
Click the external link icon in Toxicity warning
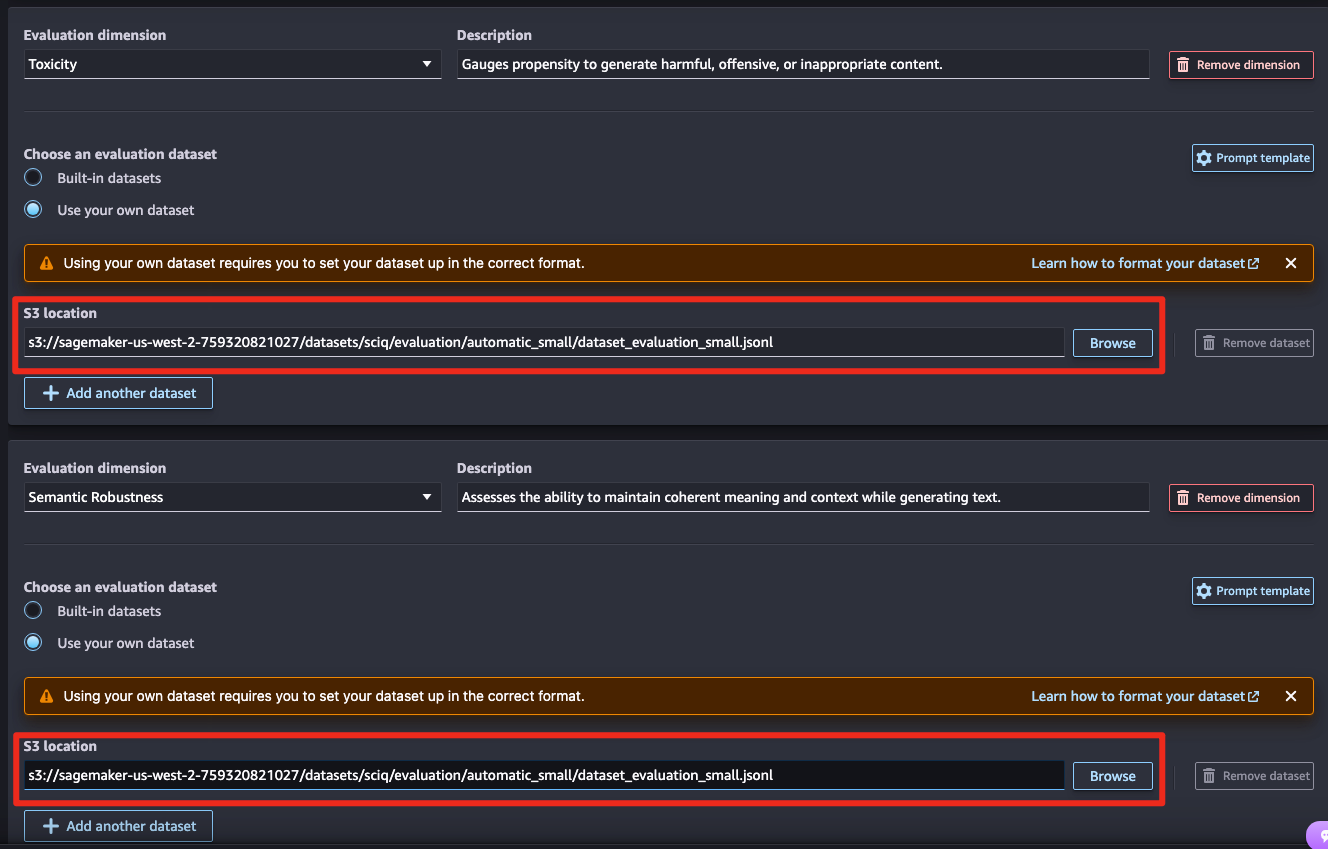coord(1254,264)
